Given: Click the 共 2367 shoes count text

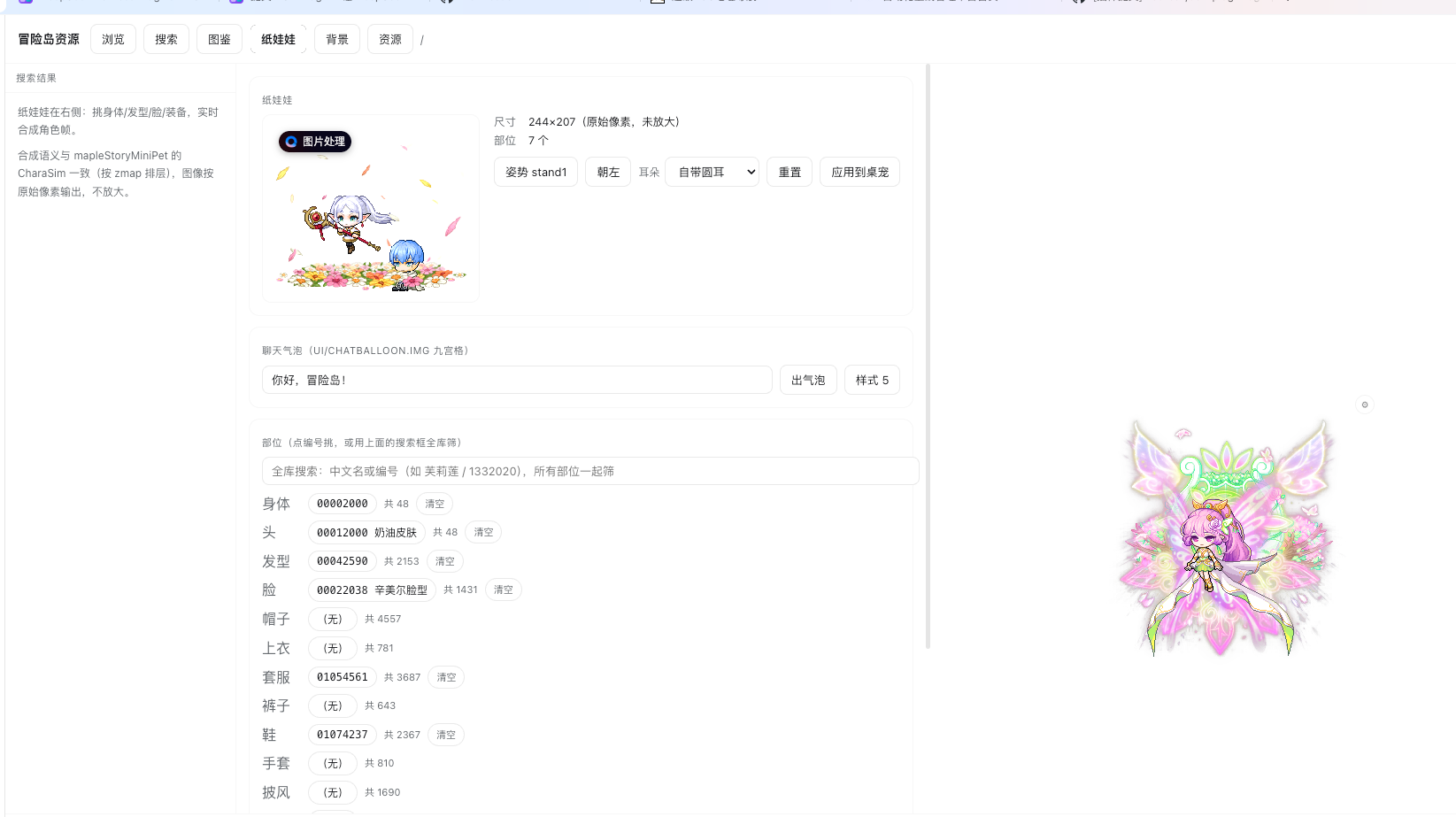Looking at the screenshot, I should pos(403,735).
